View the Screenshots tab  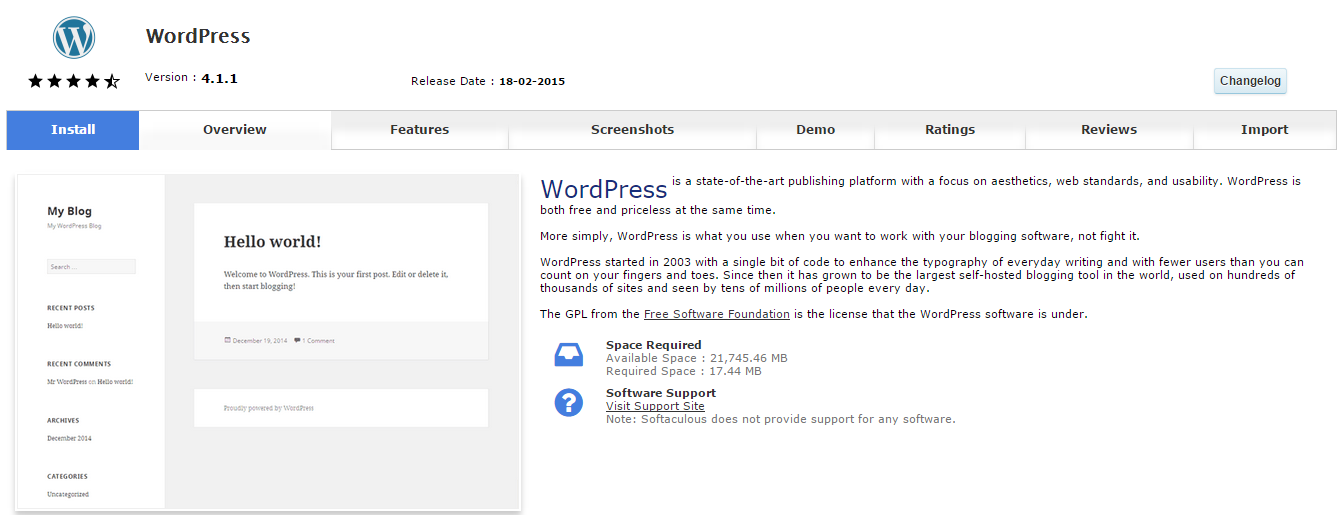pyautogui.click(x=632, y=130)
